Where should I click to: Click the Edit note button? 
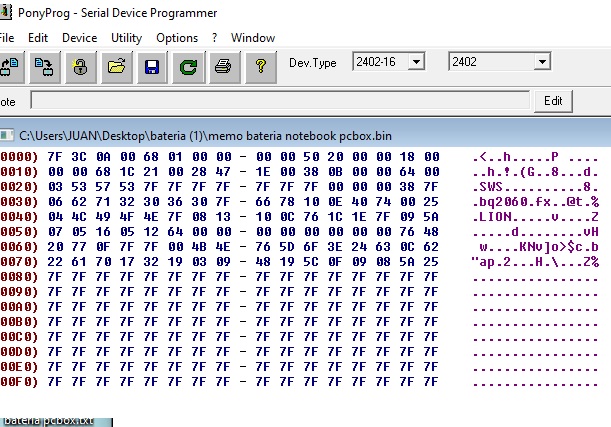tap(553, 101)
